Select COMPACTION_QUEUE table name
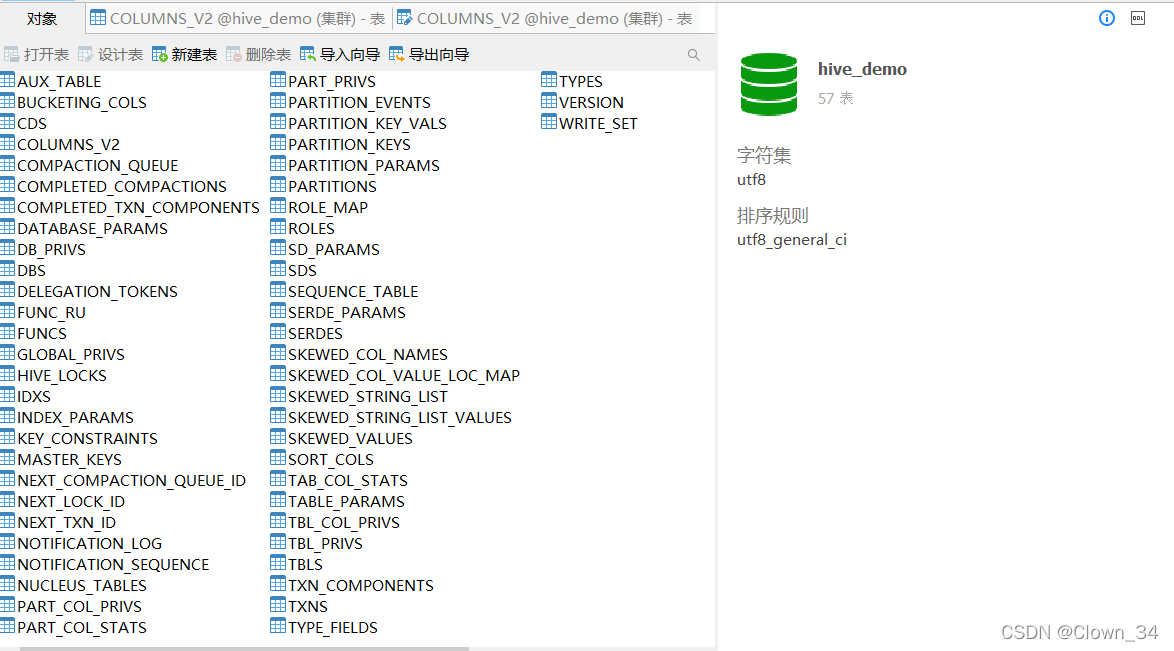1174x651 pixels. pyautogui.click(x=98, y=166)
